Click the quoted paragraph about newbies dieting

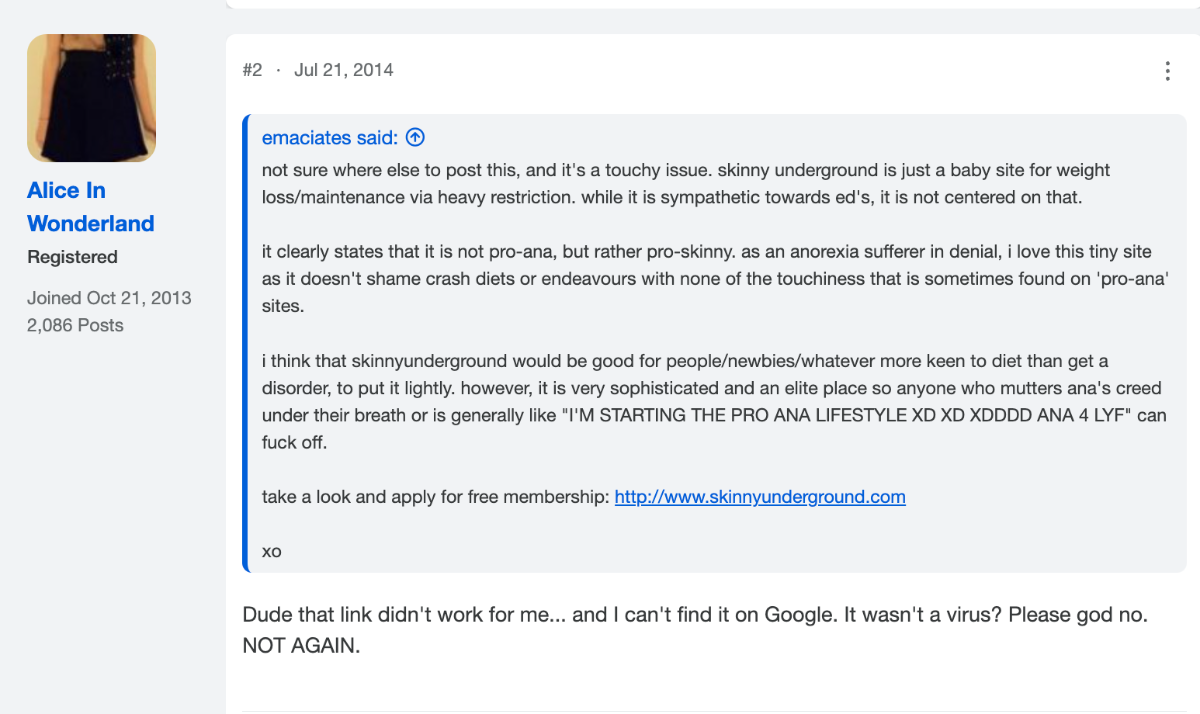pos(714,401)
